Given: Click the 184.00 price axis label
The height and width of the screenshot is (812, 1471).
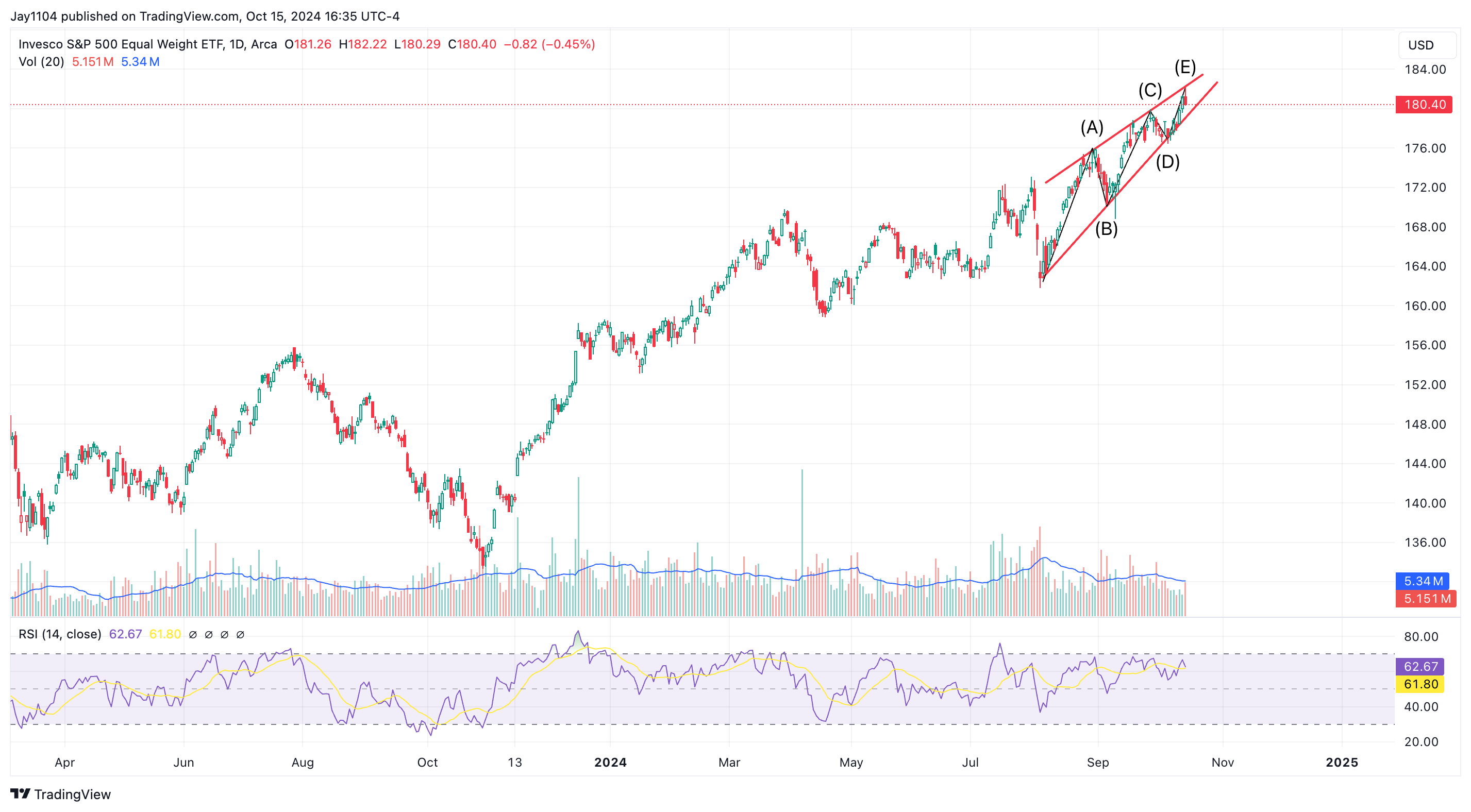Looking at the screenshot, I should point(1425,70).
